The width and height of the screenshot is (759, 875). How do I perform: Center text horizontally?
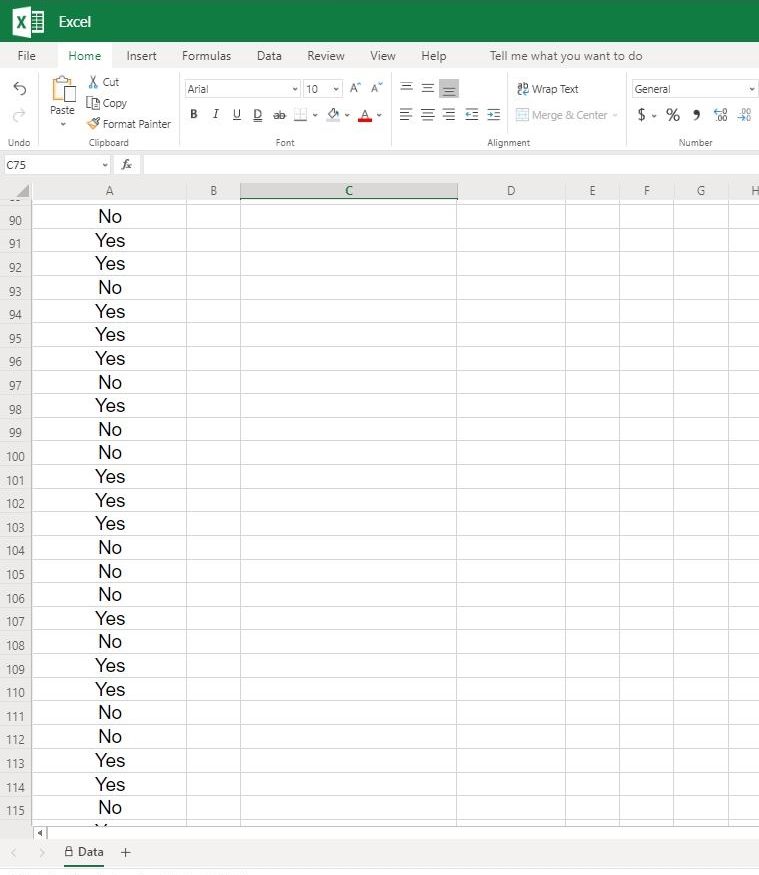427,115
